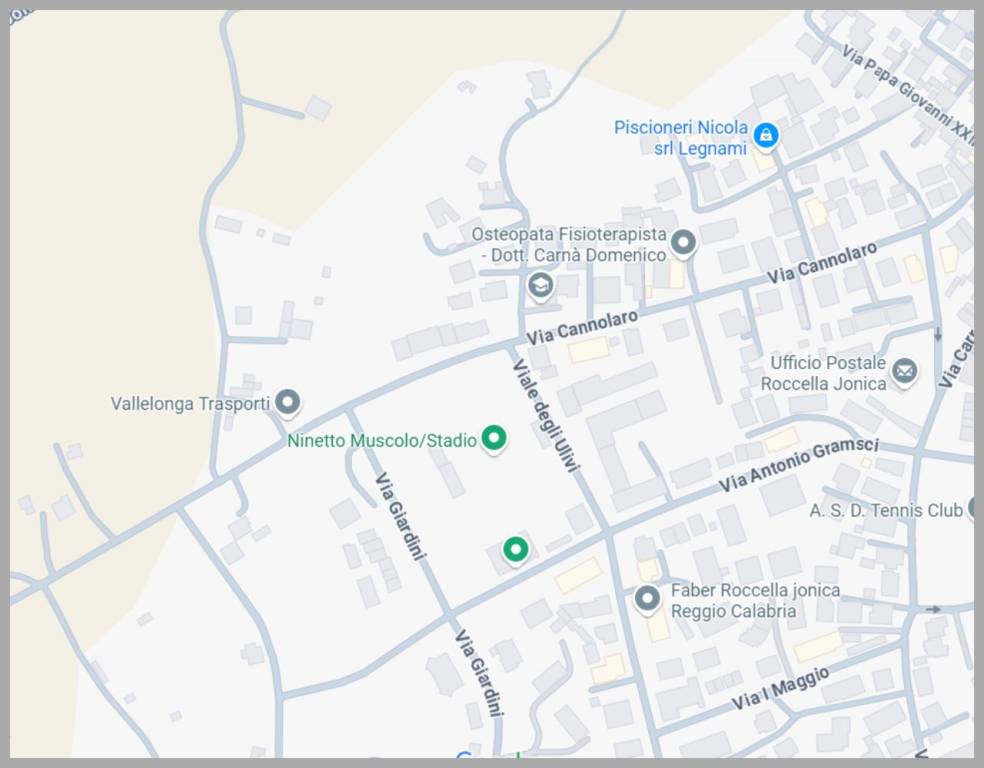The height and width of the screenshot is (768, 984).
Task: Click the Faber Roccella jonica pin icon
Action: (x=648, y=599)
